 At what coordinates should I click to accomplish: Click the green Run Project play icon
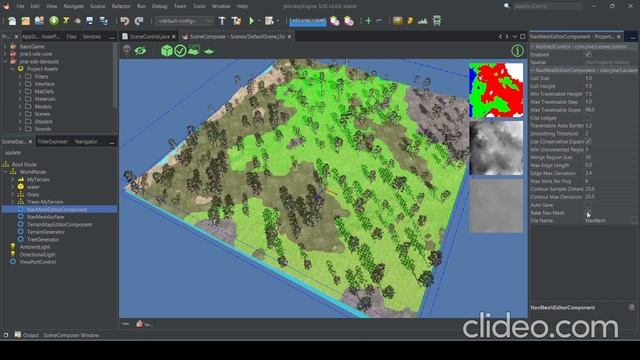click(x=251, y=21)
